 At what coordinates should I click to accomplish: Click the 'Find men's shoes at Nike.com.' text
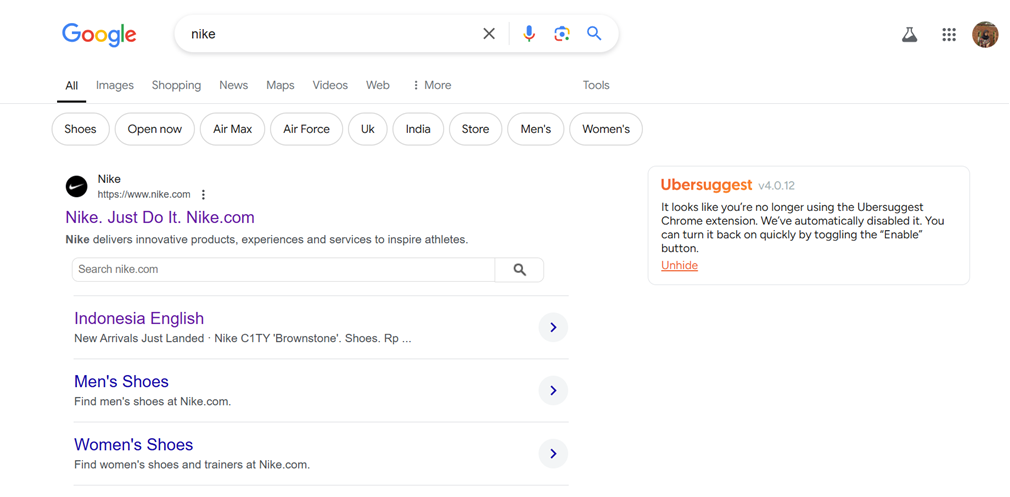(153, 402)
